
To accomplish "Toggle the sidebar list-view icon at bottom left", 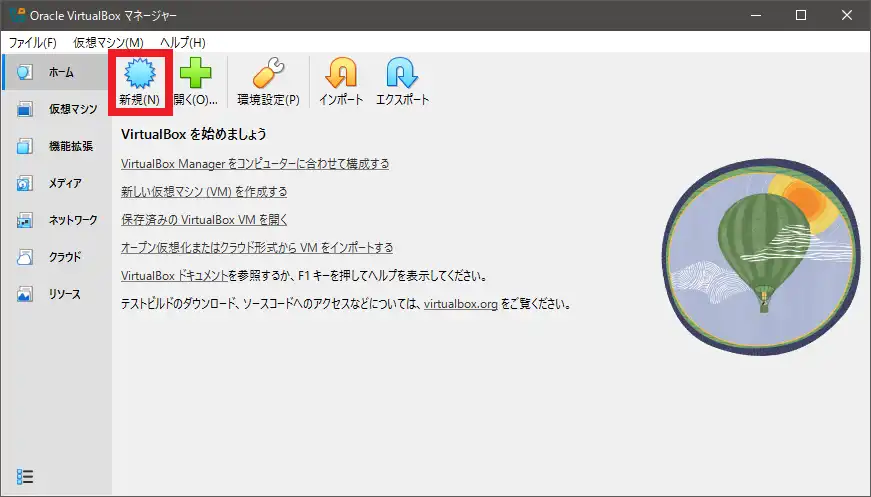I will (25, 476).
